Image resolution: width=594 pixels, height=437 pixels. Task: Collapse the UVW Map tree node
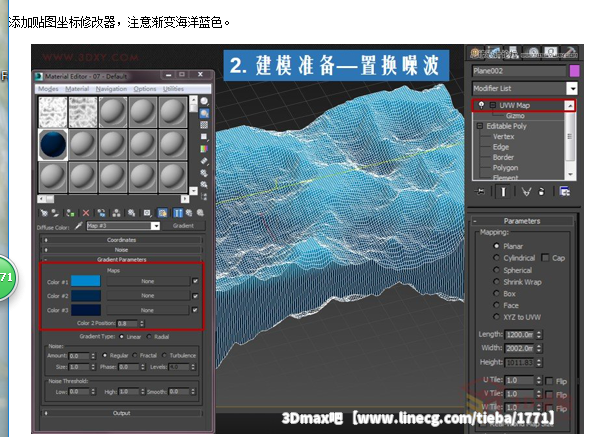(x=493, y=105)
